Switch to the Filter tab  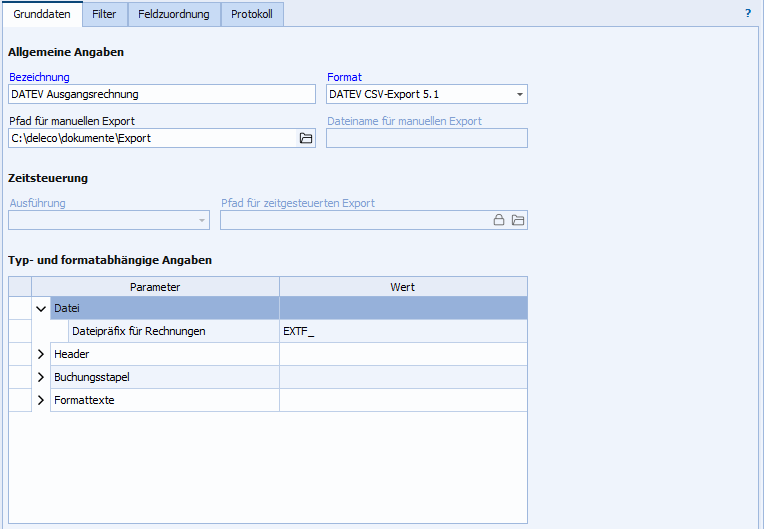point(104,14)
